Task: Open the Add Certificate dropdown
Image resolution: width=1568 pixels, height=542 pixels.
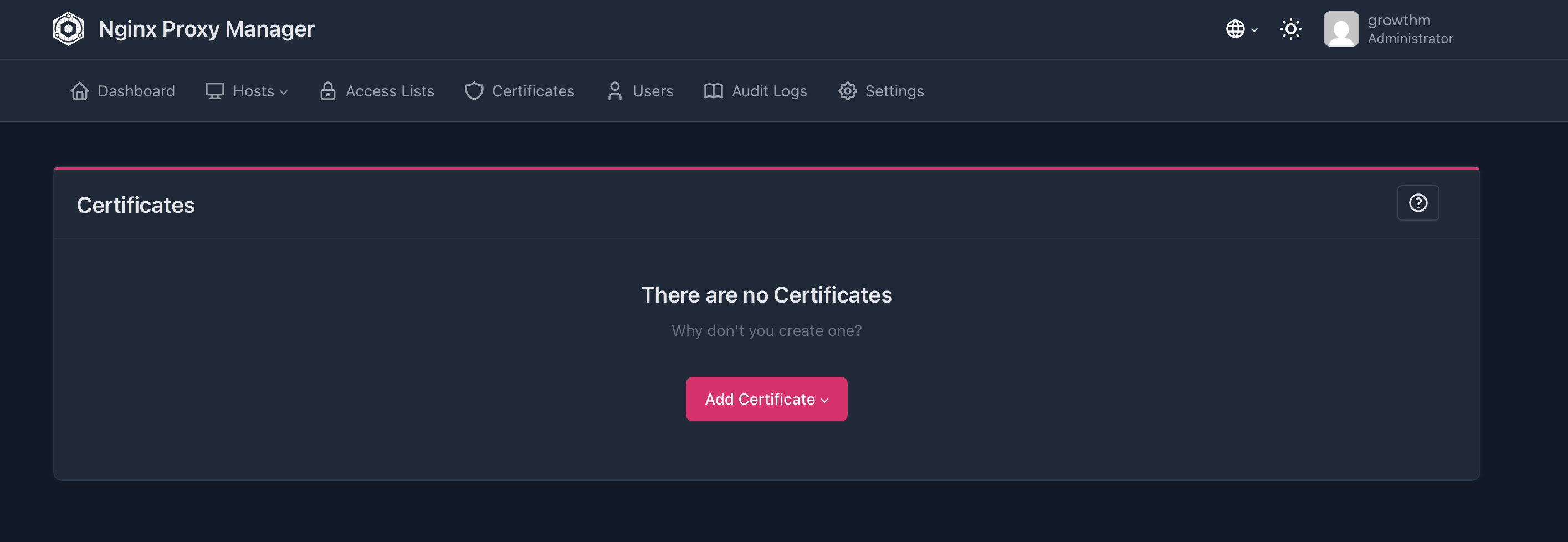Action: (x=766, y=399)
